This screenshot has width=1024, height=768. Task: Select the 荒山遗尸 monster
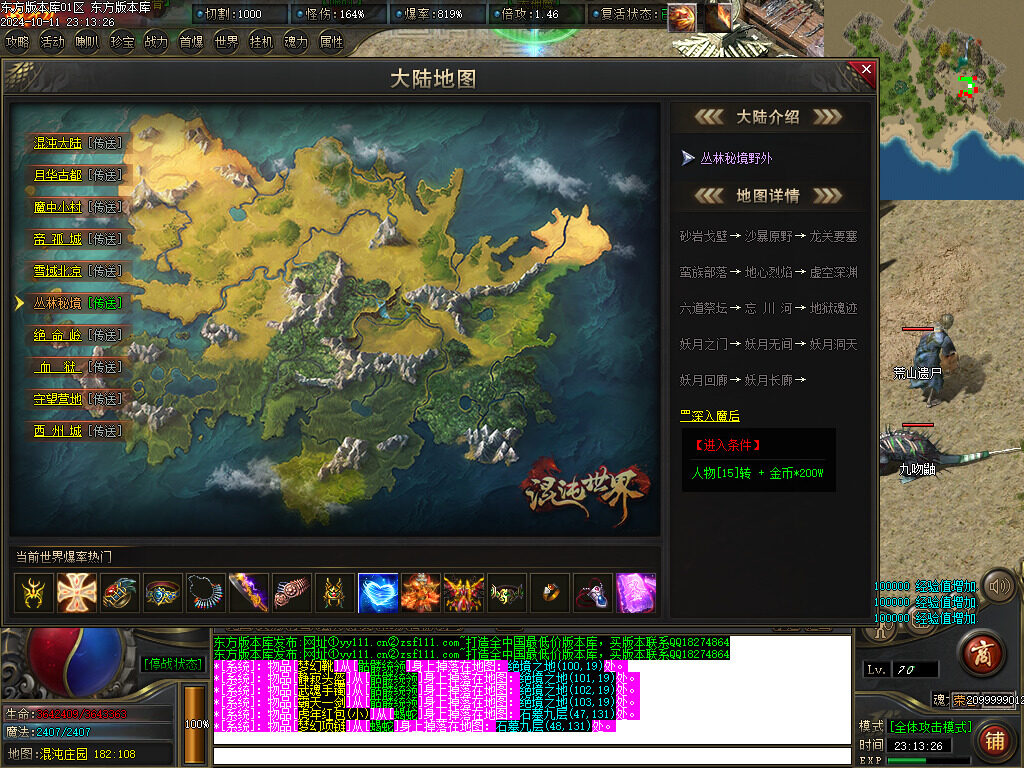933,358
